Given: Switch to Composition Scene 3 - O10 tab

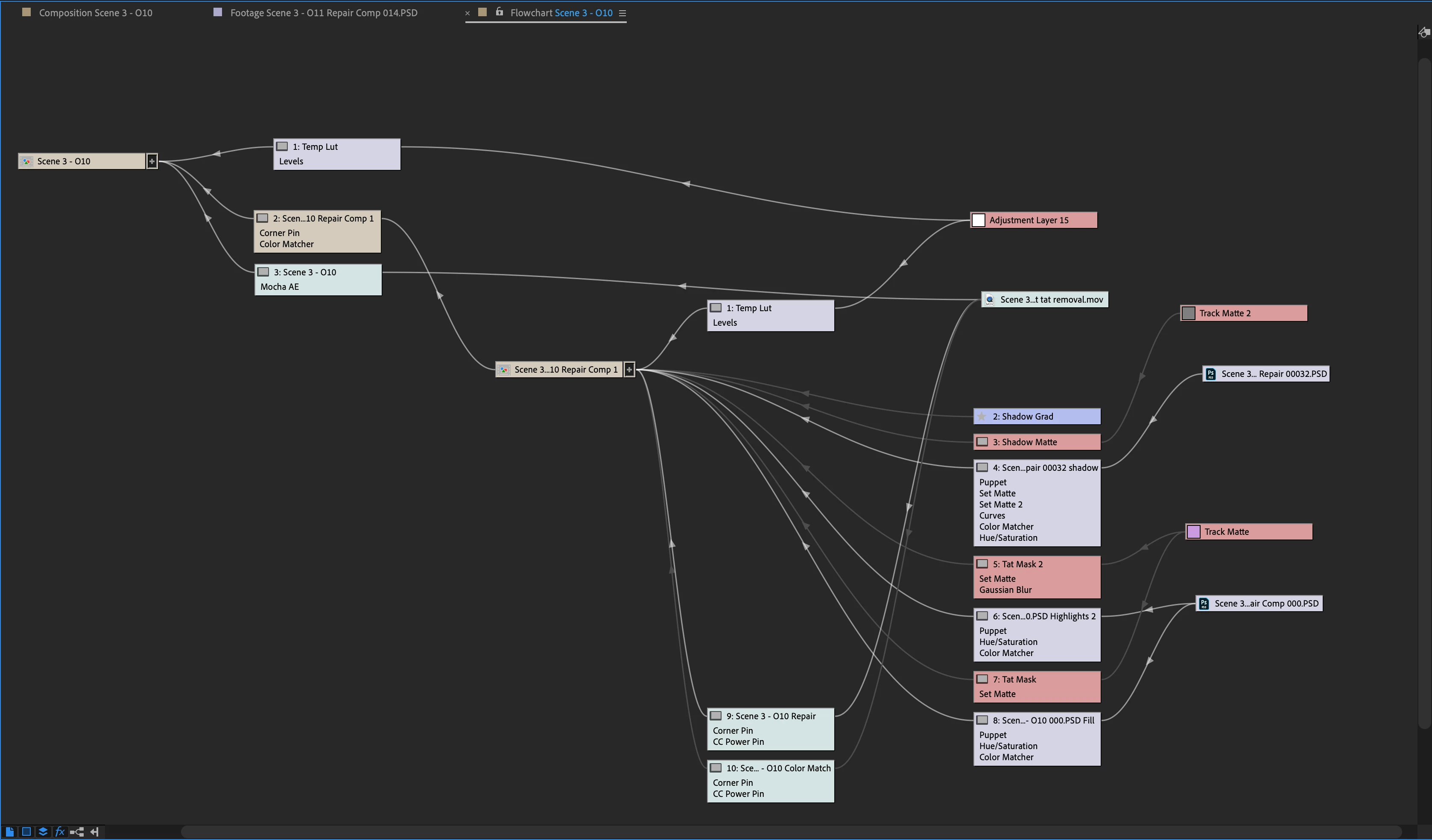Looking at the screenshot, I should (95, 12).
